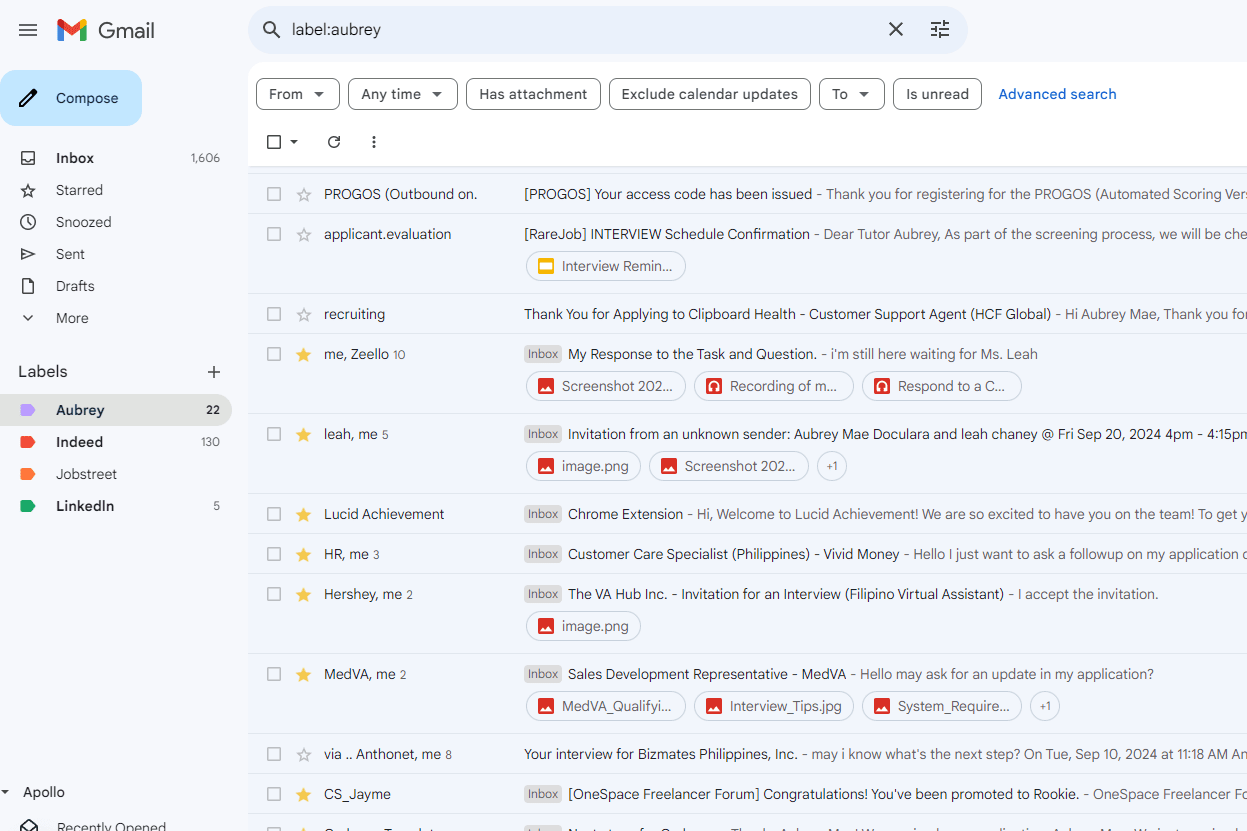The height and width of the screenshot is (831, 1247).
Task: Show search options slider icon
Action: click(940, 30)
